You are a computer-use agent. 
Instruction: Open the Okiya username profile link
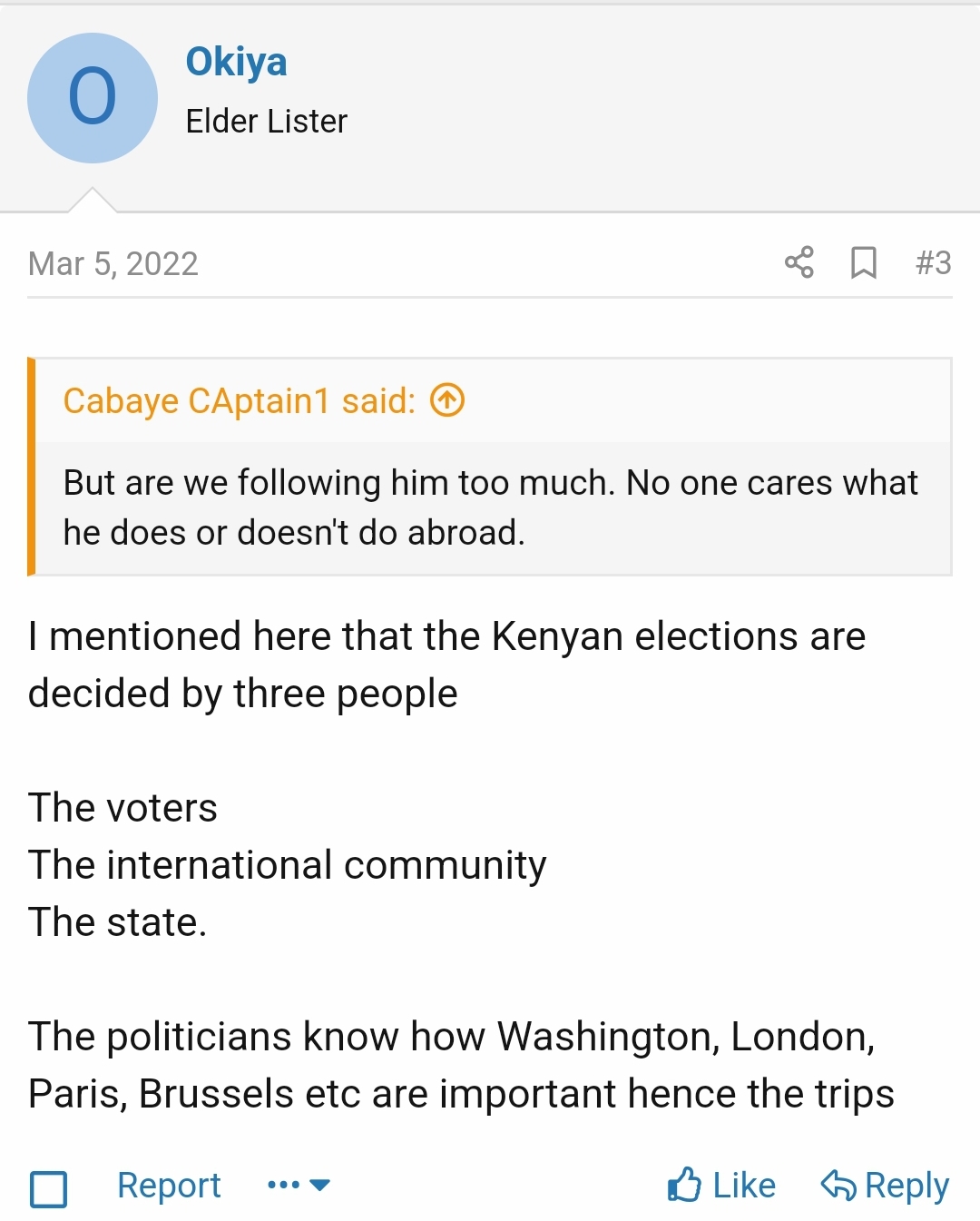pyautogui.click(x=236, y=62)
